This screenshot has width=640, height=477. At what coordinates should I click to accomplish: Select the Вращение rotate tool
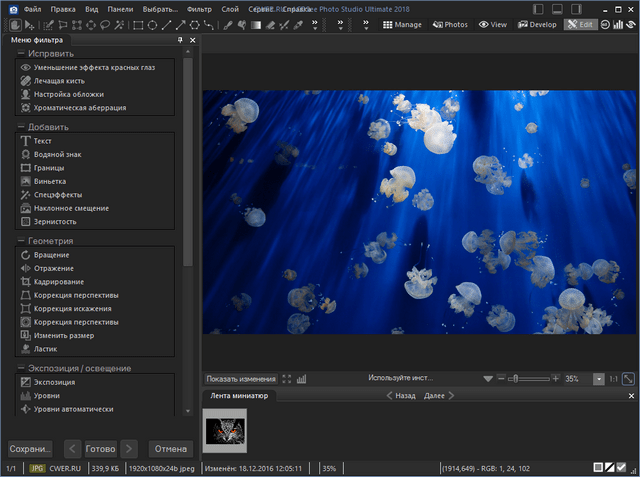51,255
